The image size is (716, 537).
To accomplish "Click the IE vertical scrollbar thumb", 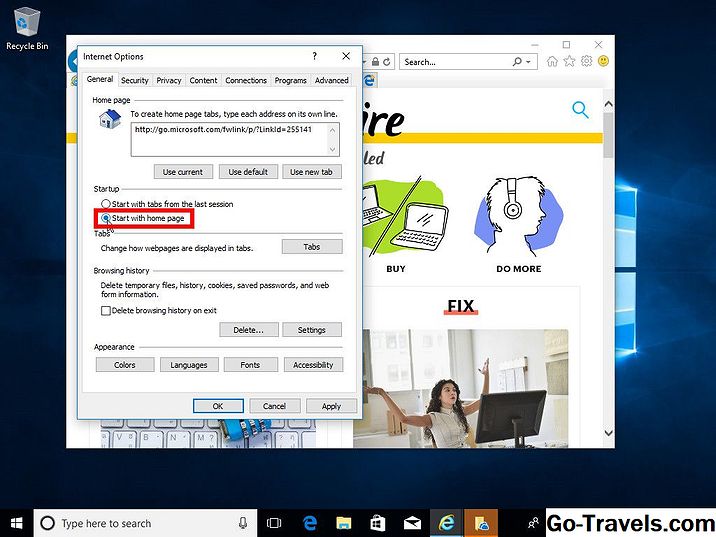I will pyautogui.click(x=608, y=135).
